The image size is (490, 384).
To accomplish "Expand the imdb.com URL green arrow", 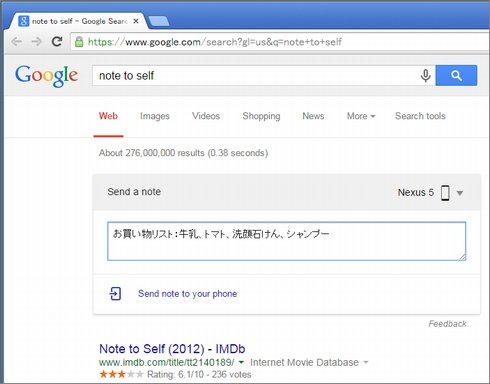I will click(x=241, y=362).
